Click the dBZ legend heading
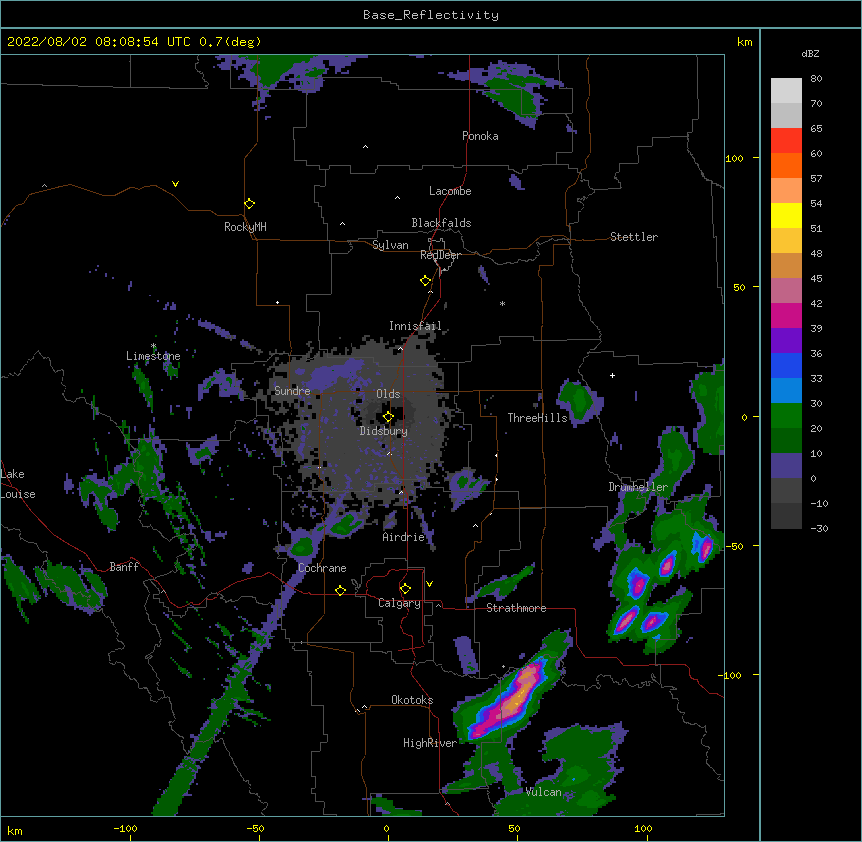 coord(810,53)
